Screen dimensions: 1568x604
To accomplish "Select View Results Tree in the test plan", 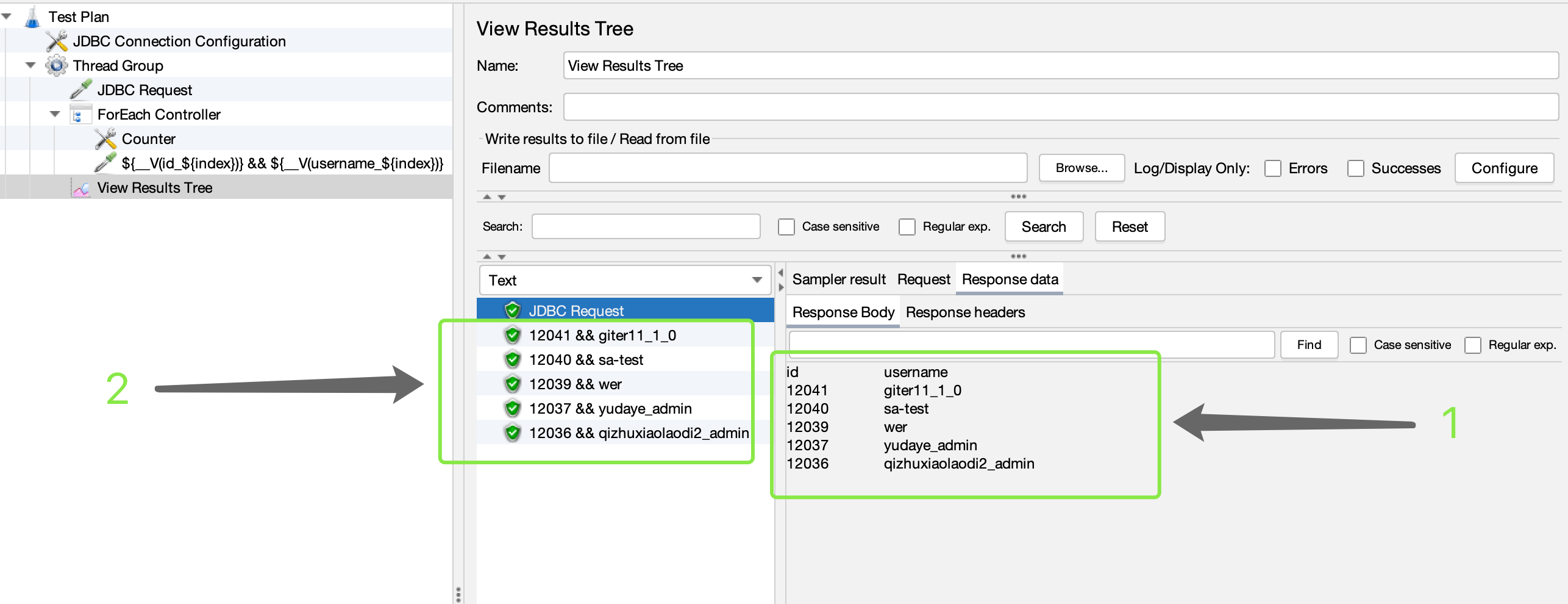I will [x=155, y=188].
